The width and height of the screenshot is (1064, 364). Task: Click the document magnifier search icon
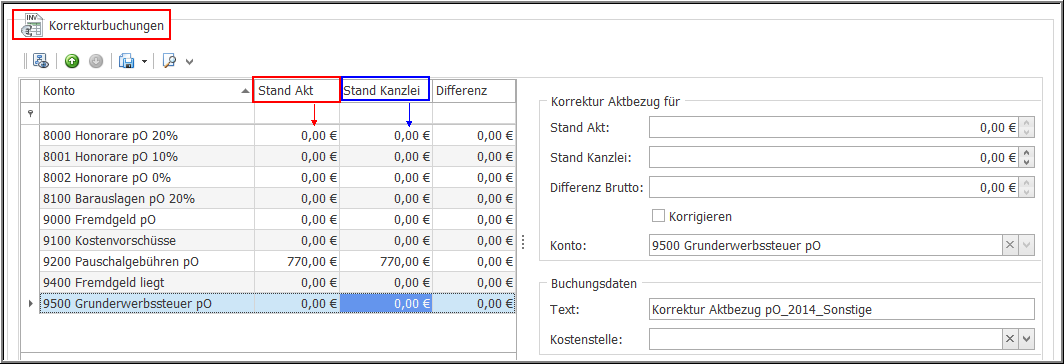pos(170,61)
